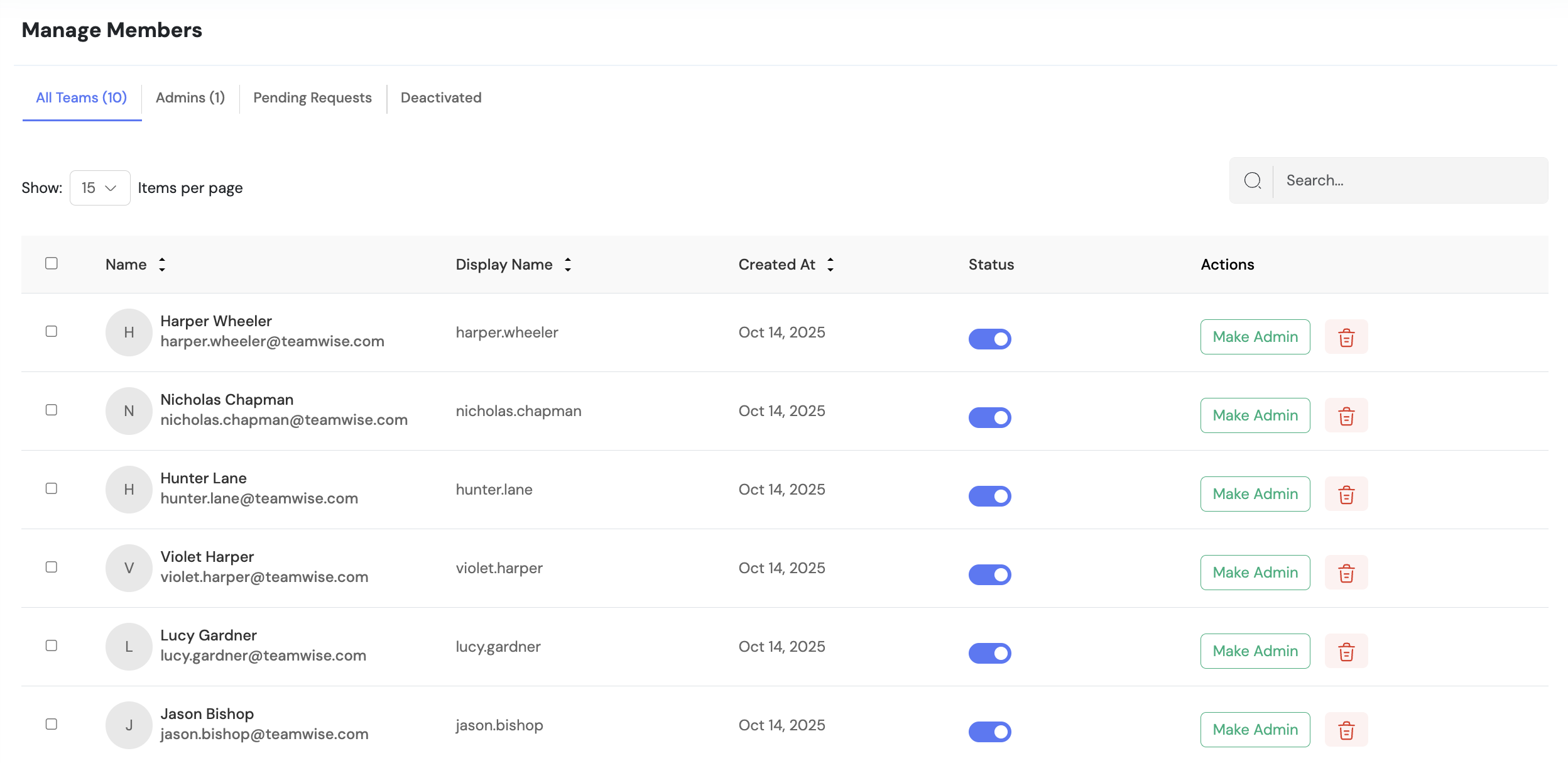Screen dimensions: 1568x763
Task: Turn off Jason Bishop's status switch
Action: [x=989, y=732]
